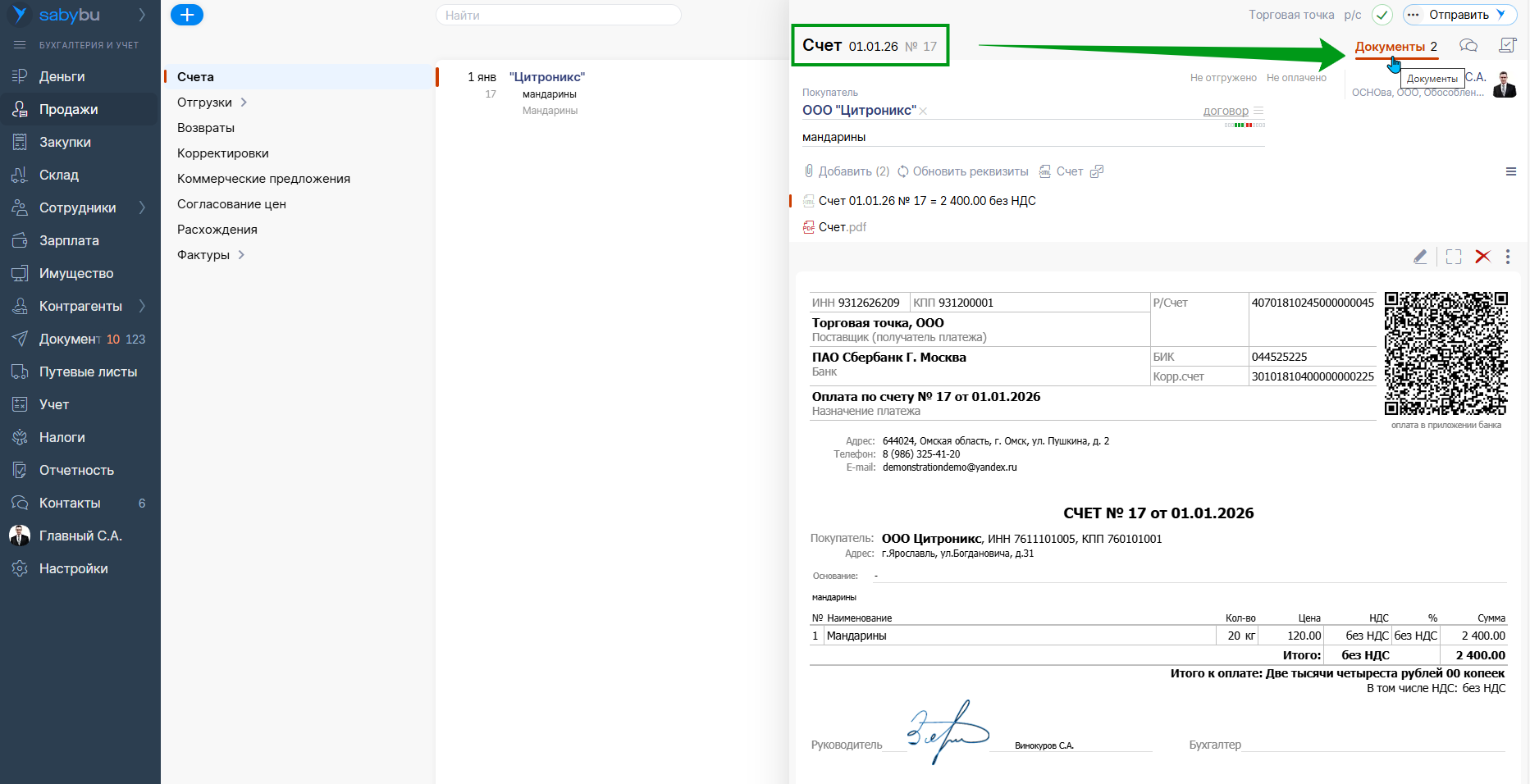Image resolution: width=1530 pixels, height=784 pixels.
Task: Open Коммерческие предложения in the sales menu
Action: 263,179
